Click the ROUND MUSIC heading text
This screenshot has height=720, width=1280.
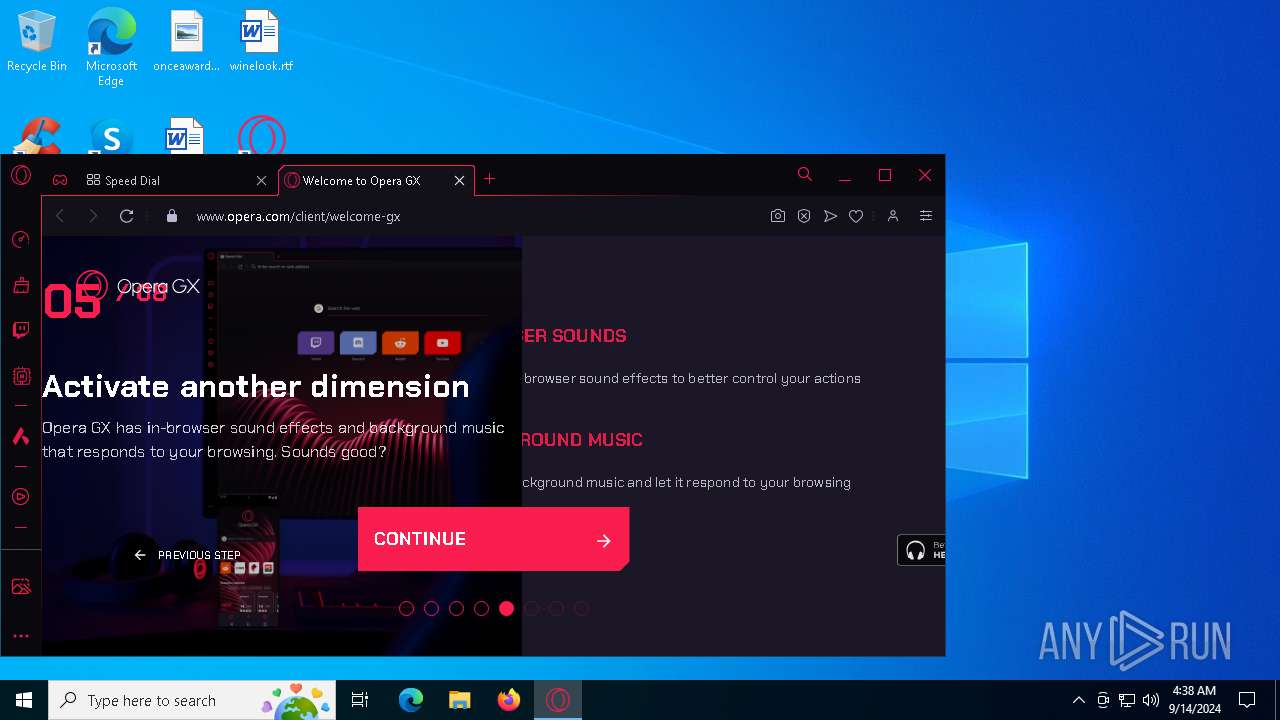pyautogui.click(x=582, y=440)
